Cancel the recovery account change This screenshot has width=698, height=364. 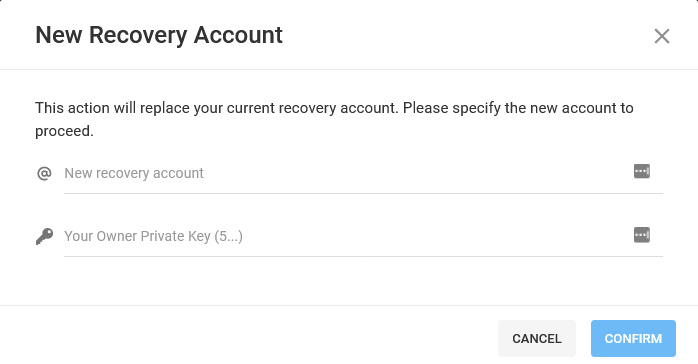click(x=536, y=339)
